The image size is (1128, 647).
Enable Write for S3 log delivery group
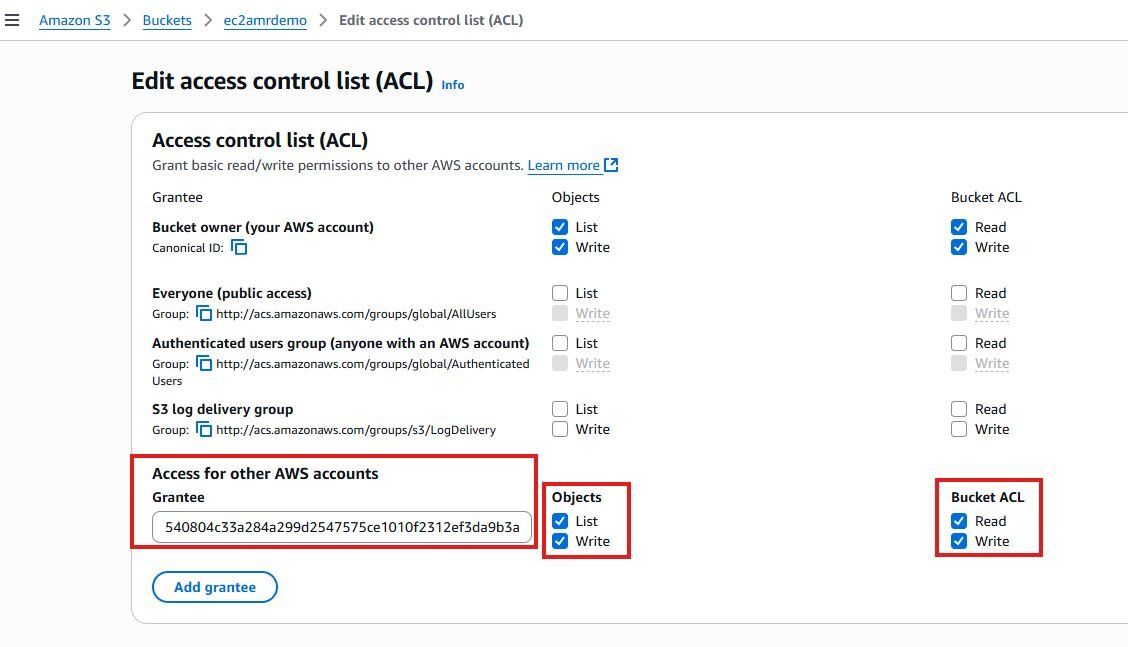(x=560, y=429)
